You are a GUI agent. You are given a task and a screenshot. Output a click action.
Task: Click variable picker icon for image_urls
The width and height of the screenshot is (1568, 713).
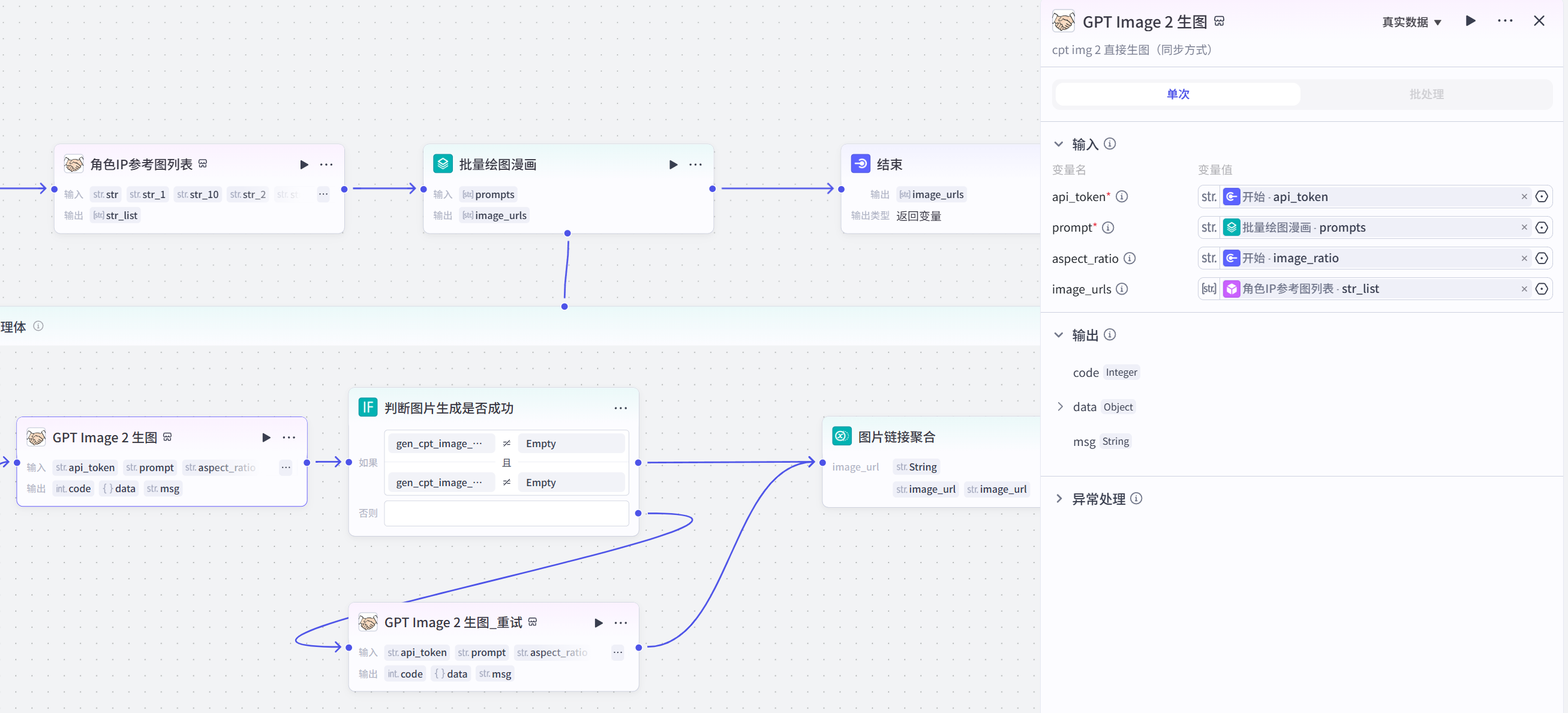(1541, 289)
